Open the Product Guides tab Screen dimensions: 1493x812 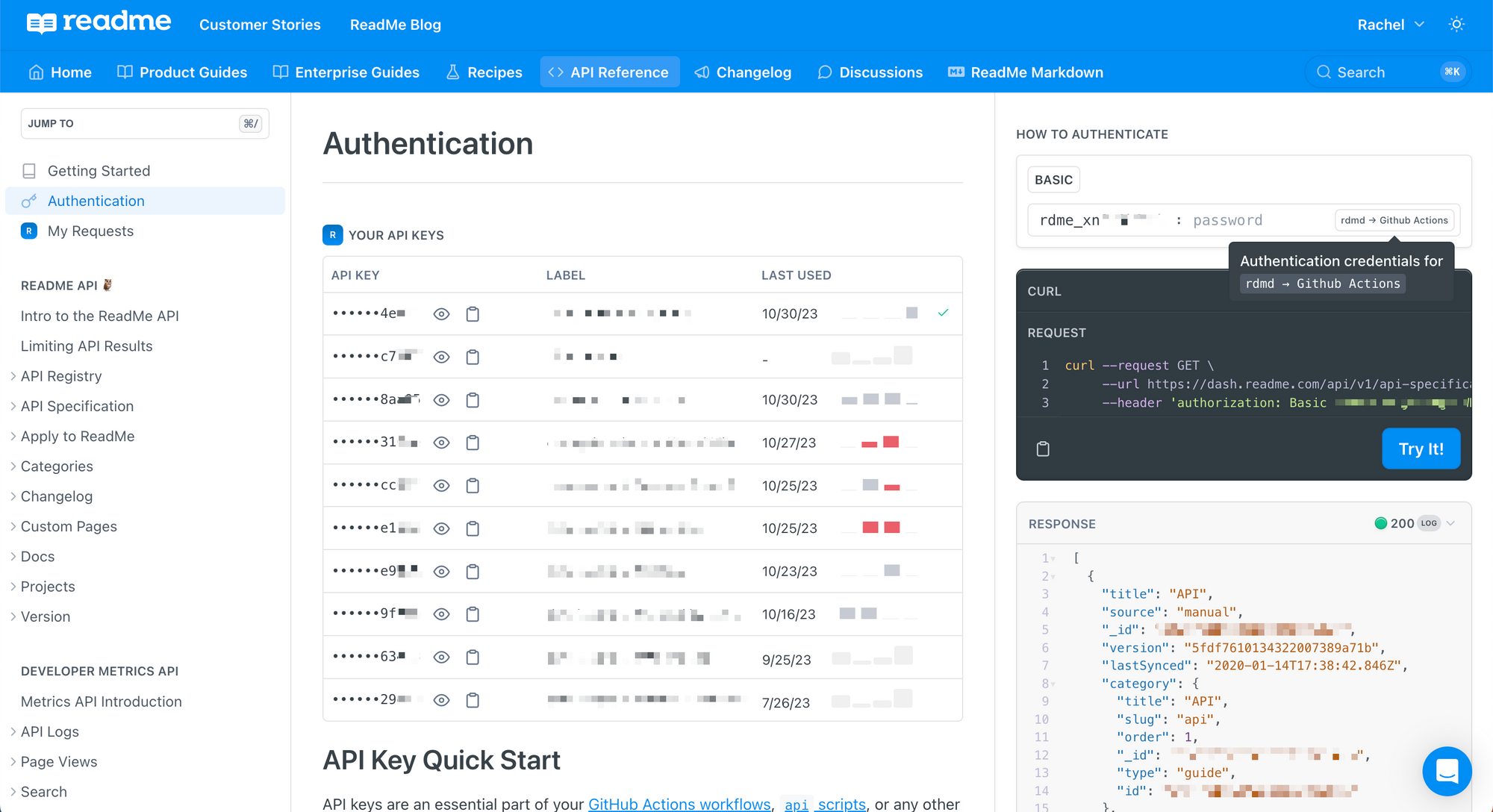coord(182,72)
